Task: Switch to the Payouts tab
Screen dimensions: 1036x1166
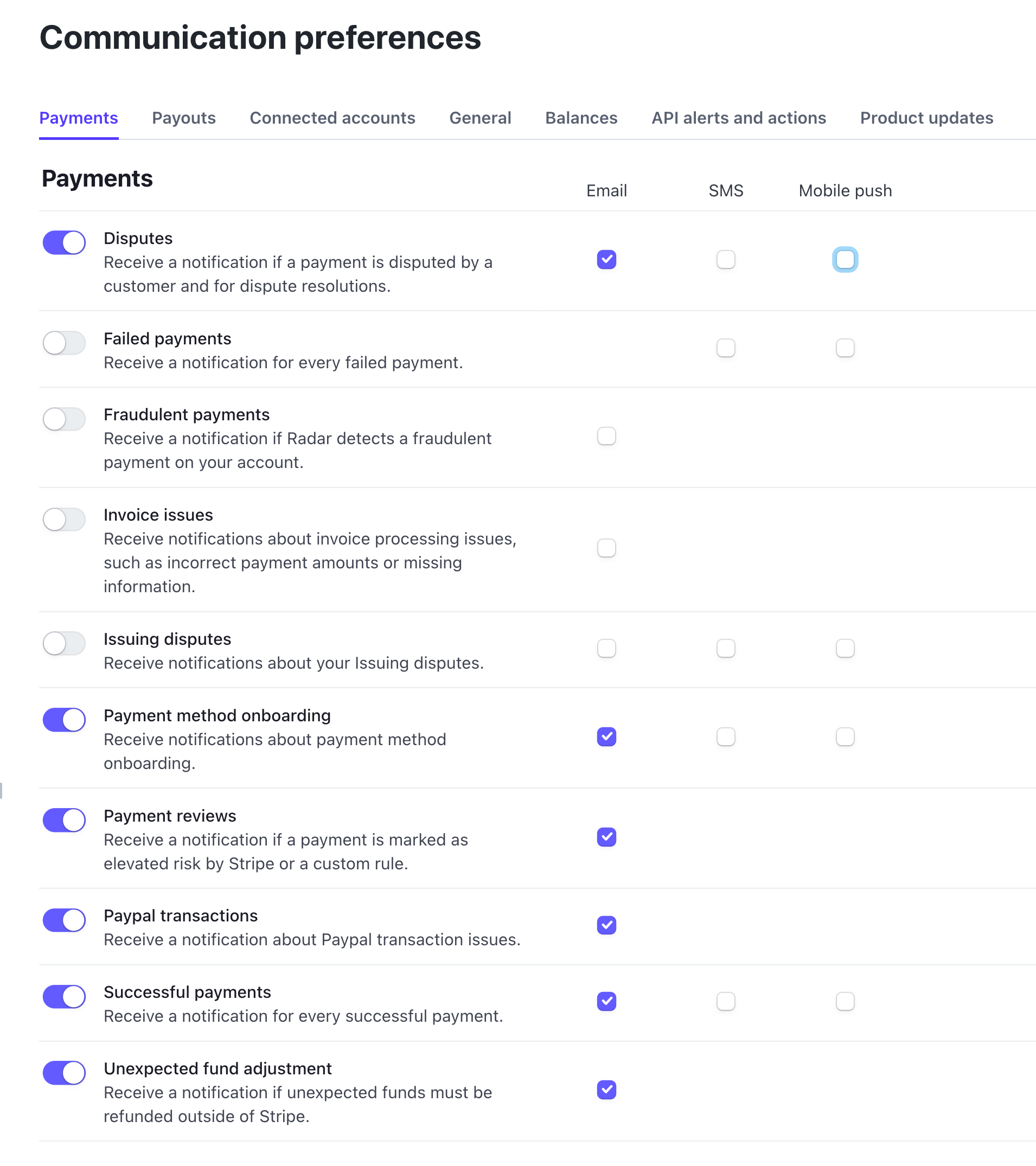Action: point(184,118)
